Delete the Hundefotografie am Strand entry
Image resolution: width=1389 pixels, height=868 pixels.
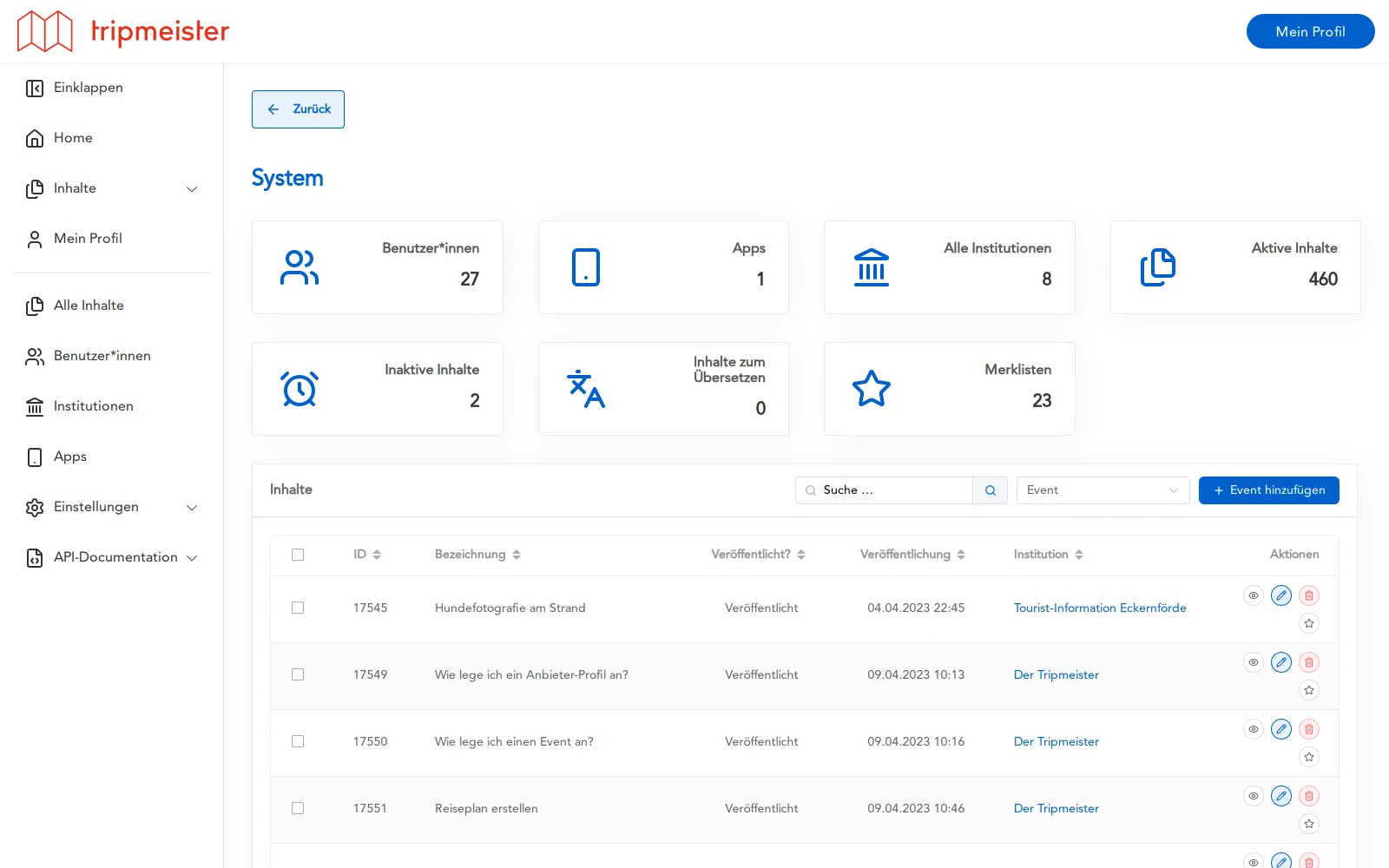1309,595
